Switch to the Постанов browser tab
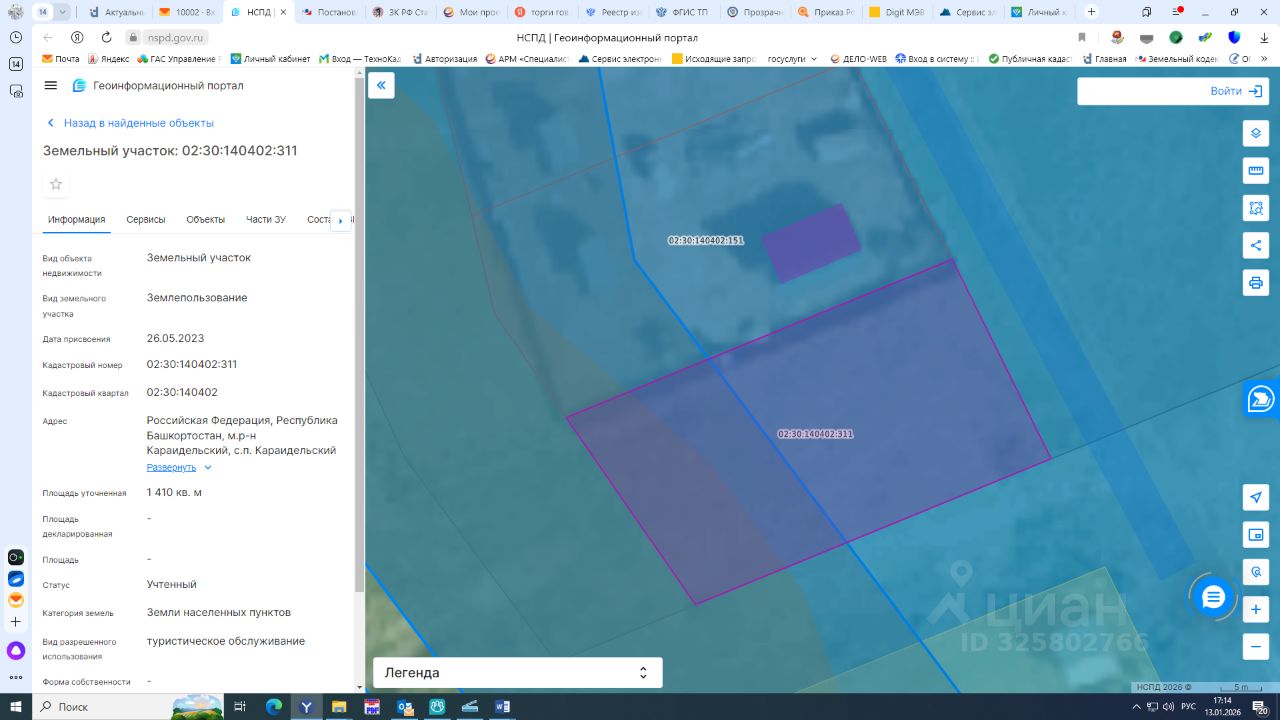1280x720 pixels. coord(330,12)
